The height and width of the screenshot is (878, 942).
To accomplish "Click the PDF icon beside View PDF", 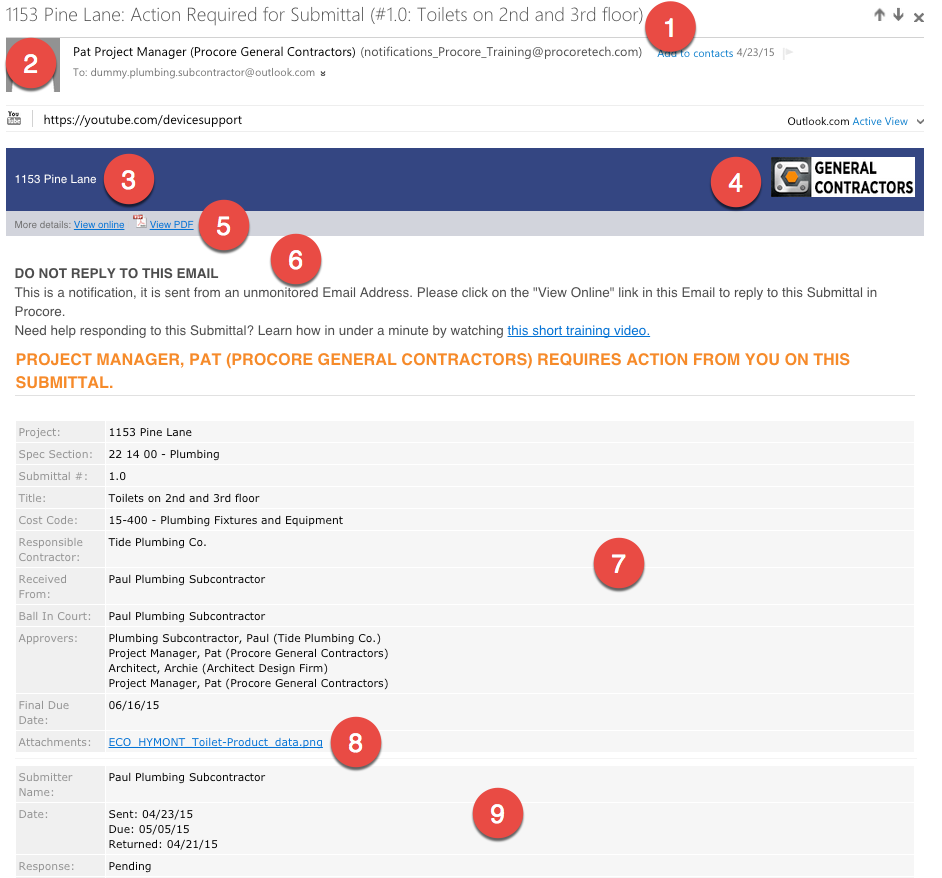I will (140, 223).
